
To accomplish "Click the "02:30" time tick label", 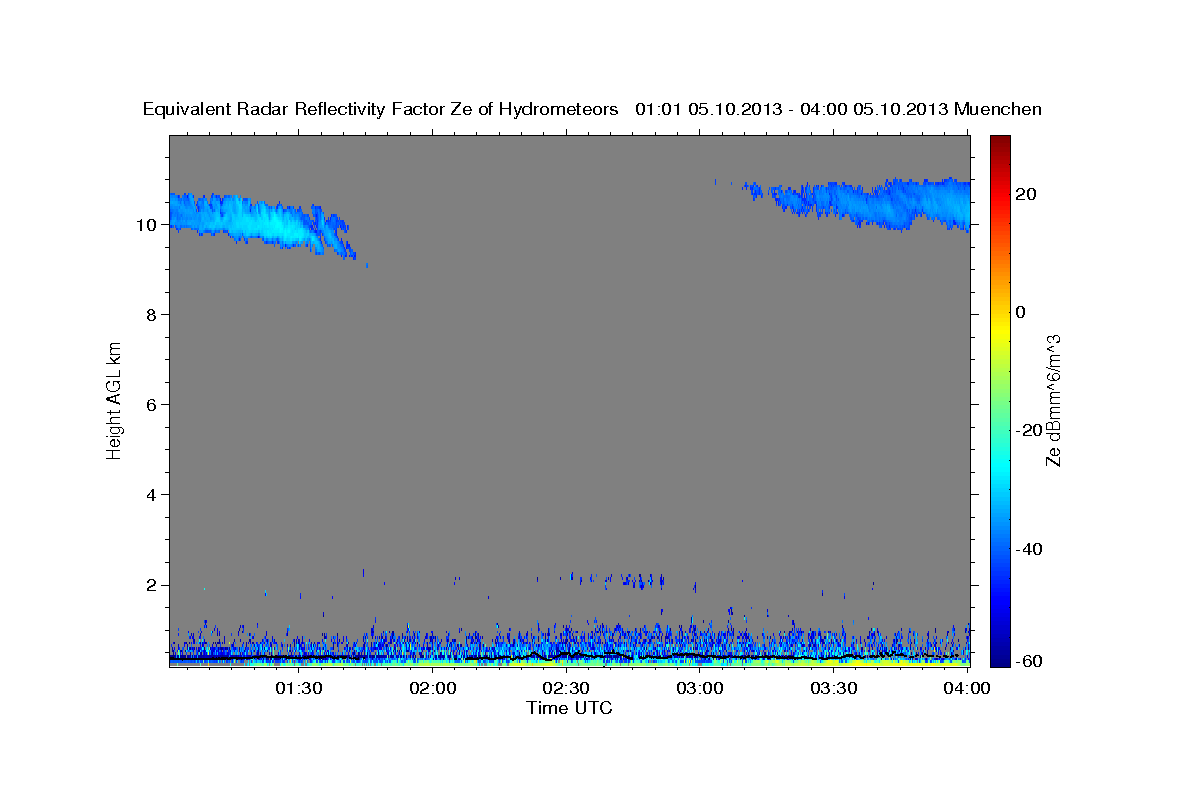I will point(566,689).
